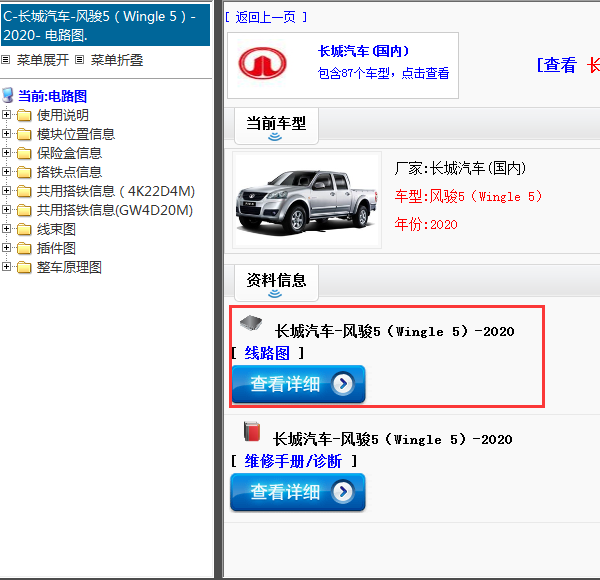600x580 pixels.
Task: Click arrow icon on 线路图 查看详细 button
Action: [342, 383]
